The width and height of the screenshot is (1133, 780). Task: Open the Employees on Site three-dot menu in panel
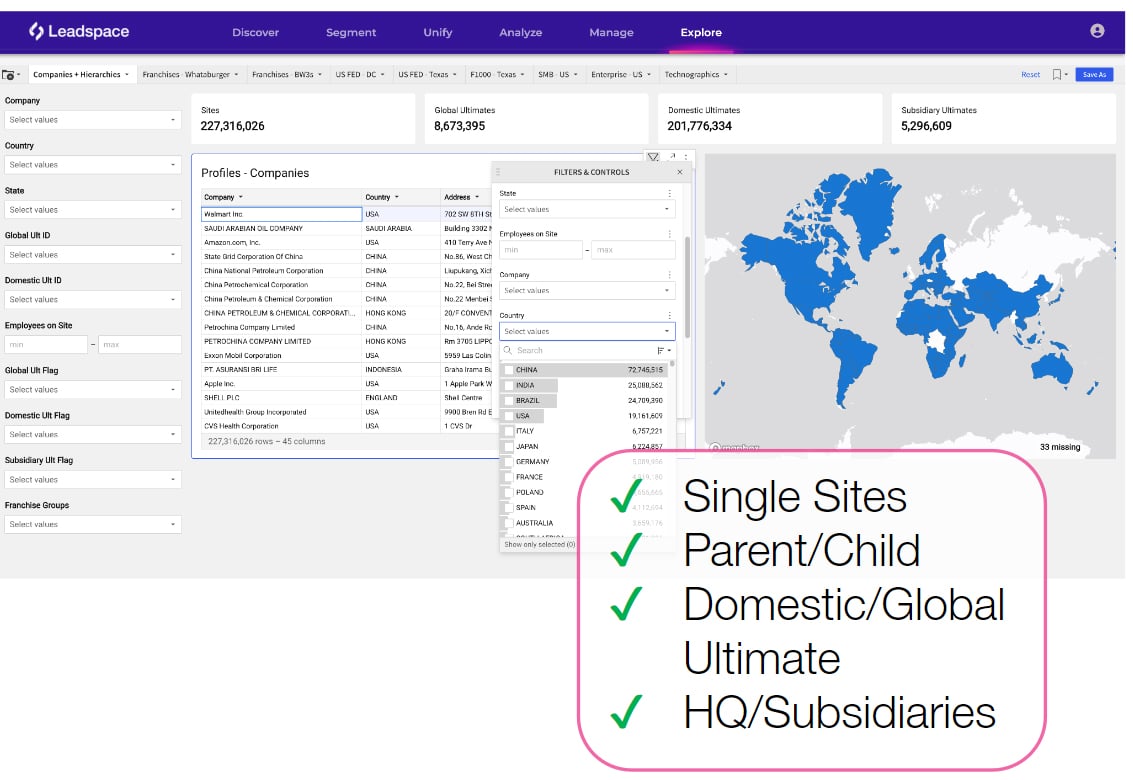pos(669,233)
